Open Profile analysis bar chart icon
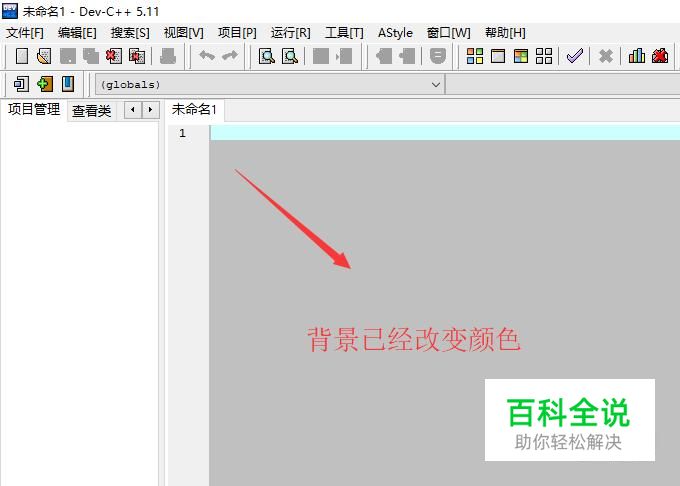The height and width of the screenshot is (486, 680). click(637, 56)
